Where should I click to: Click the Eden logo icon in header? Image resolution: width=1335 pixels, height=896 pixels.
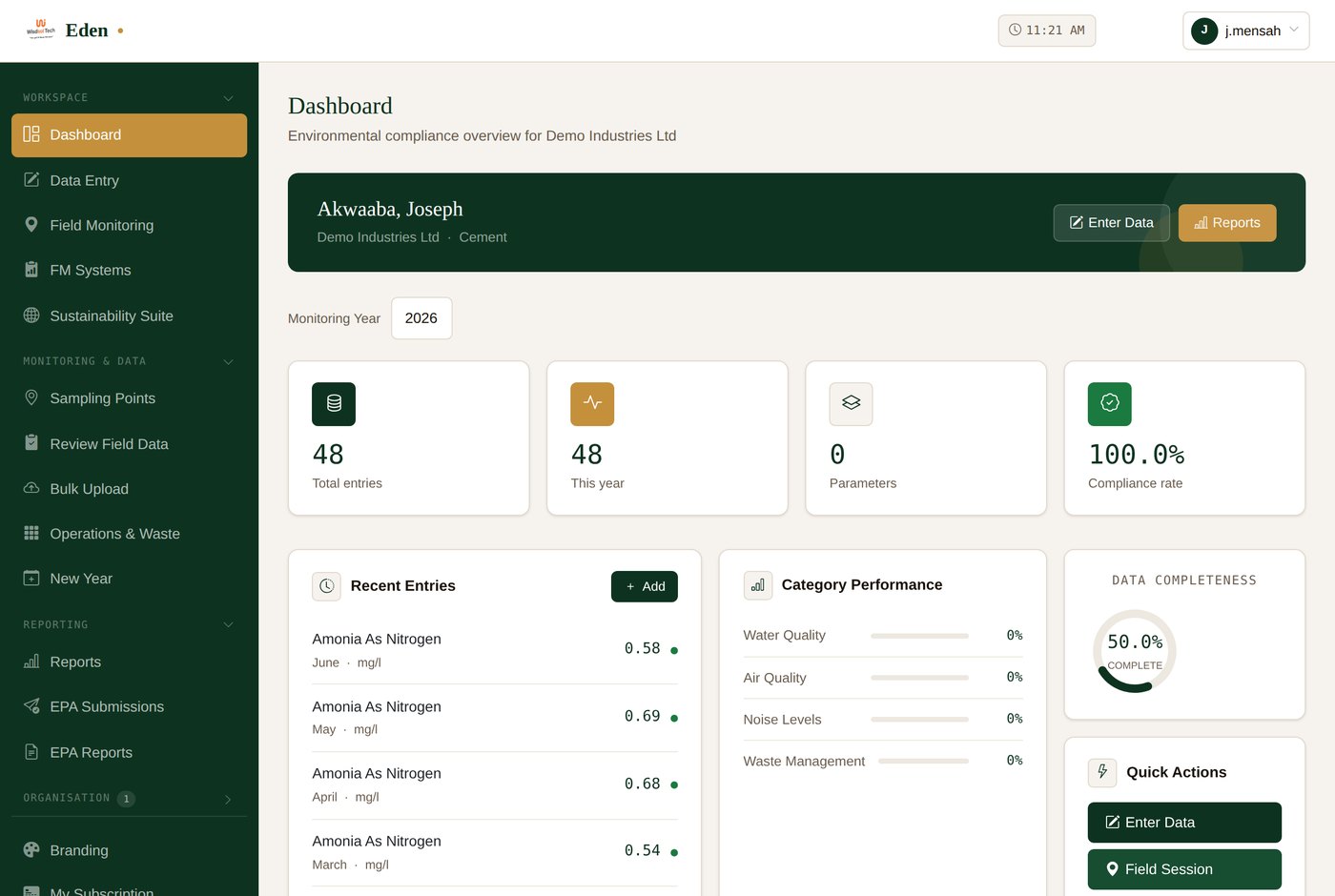pyautogui.click(x=41, y=29)
